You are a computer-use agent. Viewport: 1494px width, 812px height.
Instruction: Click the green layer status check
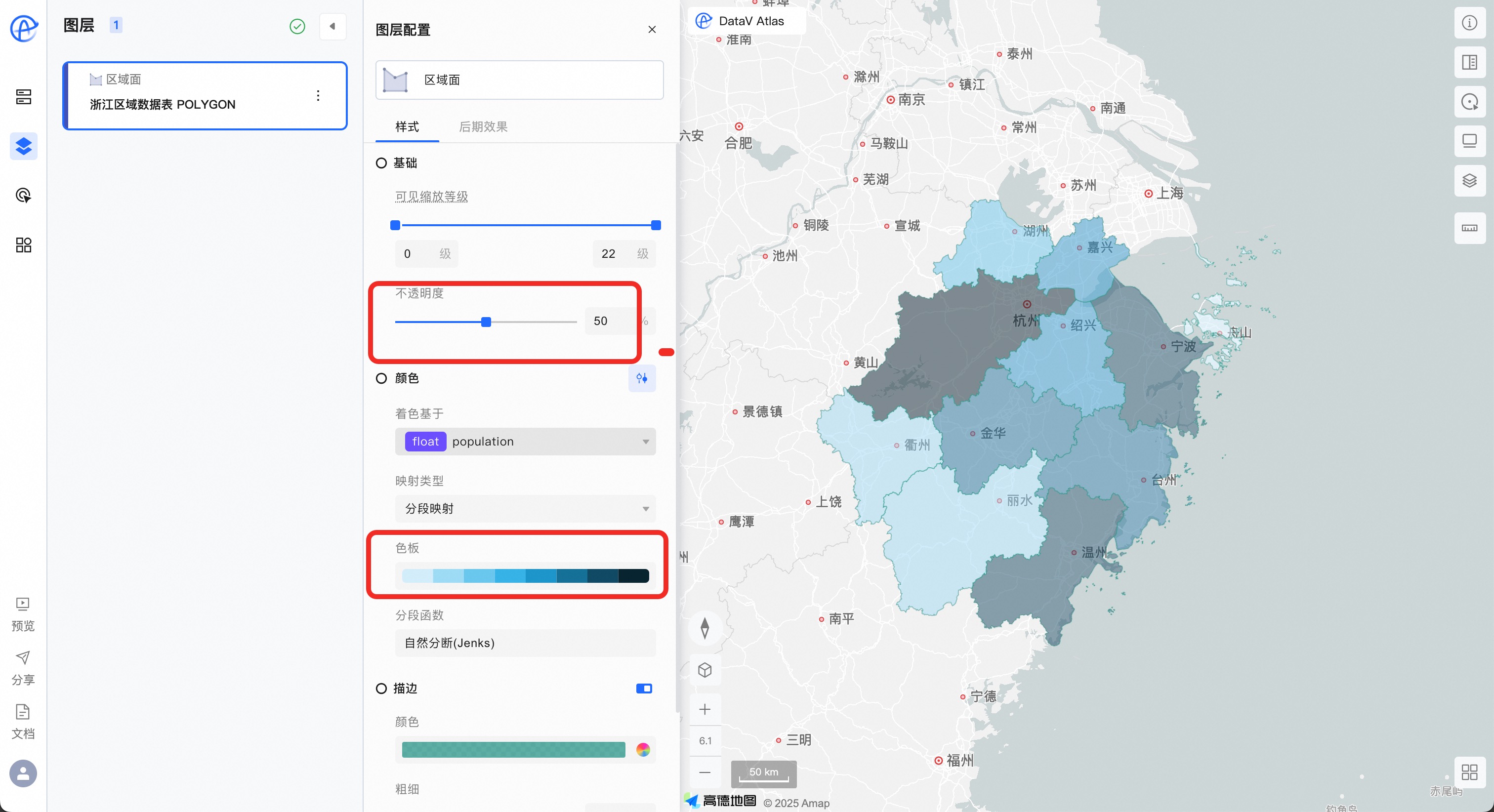(297, 26)
